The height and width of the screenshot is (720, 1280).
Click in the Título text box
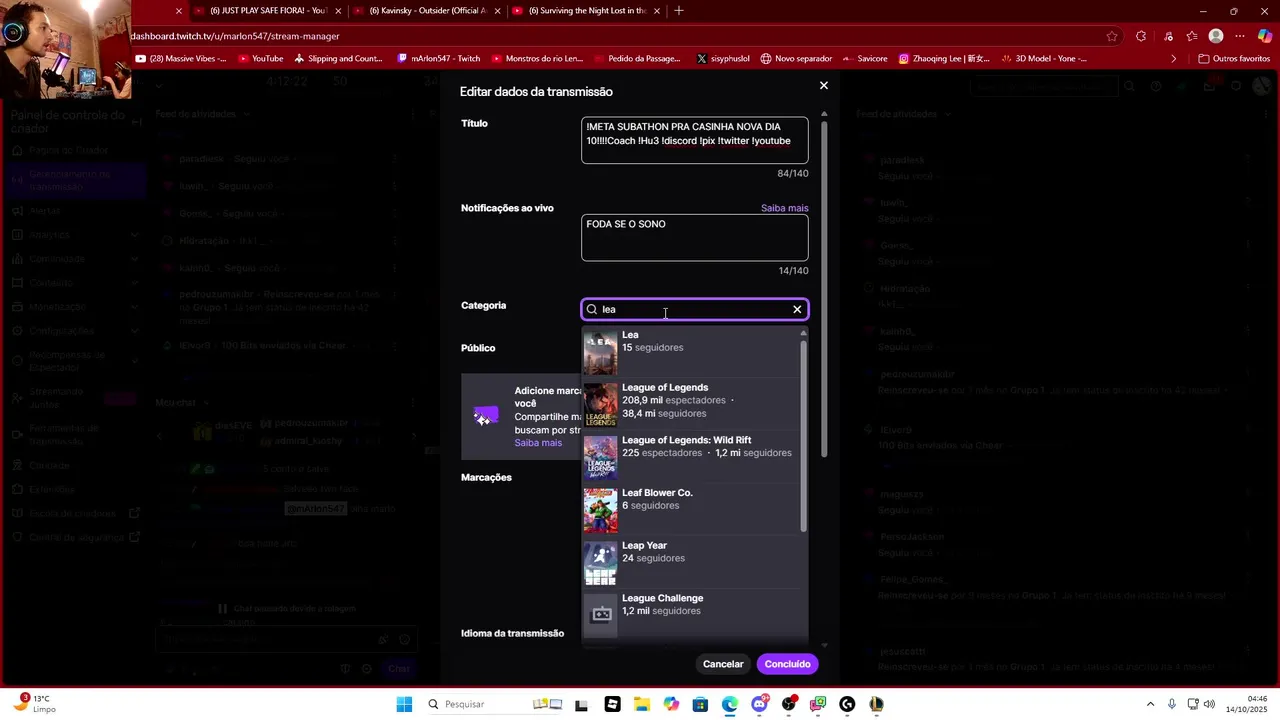click(694, 140)
